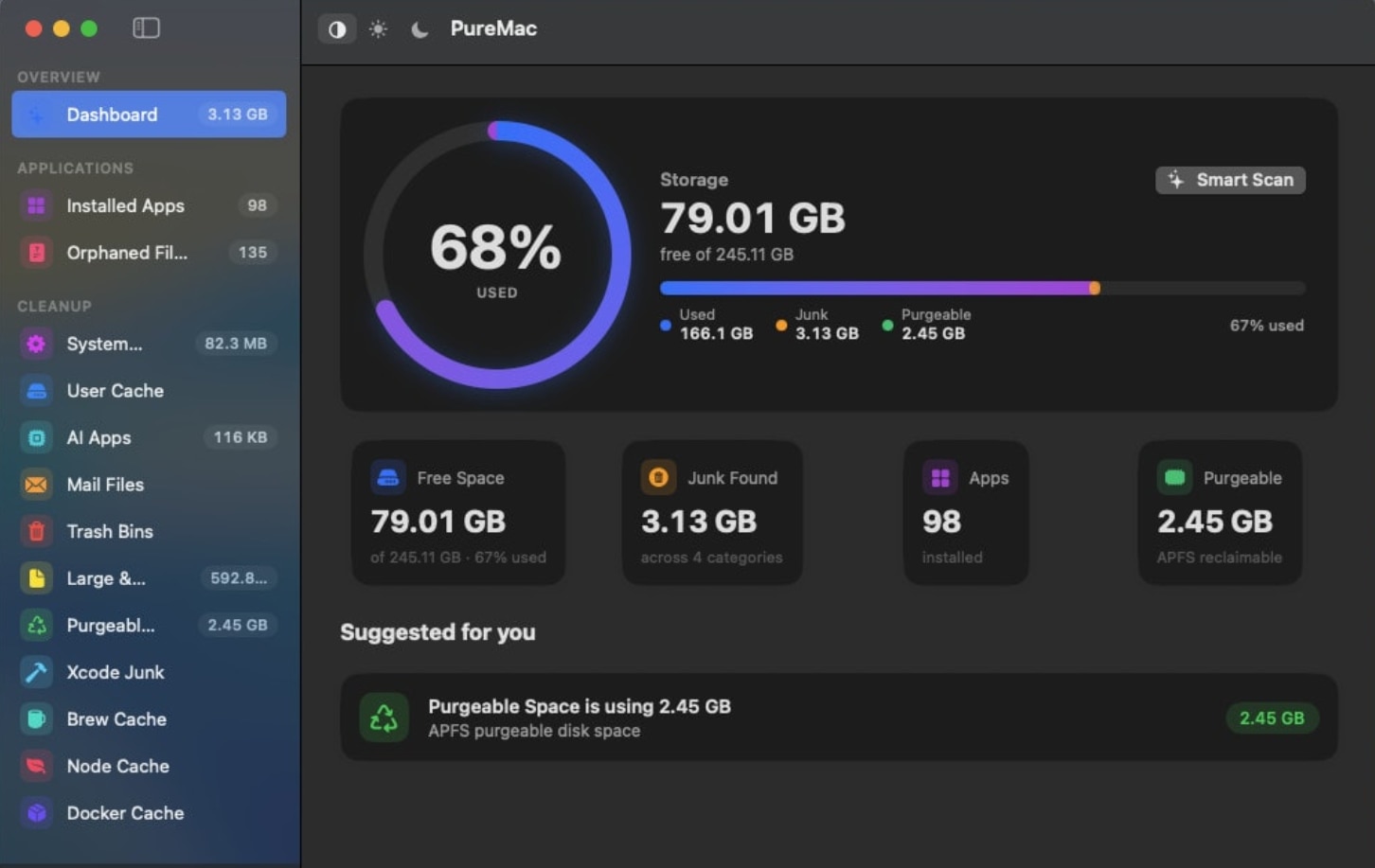Open Orphaned Files in sidebar
1375x868 pixels.
pos(149,253)
